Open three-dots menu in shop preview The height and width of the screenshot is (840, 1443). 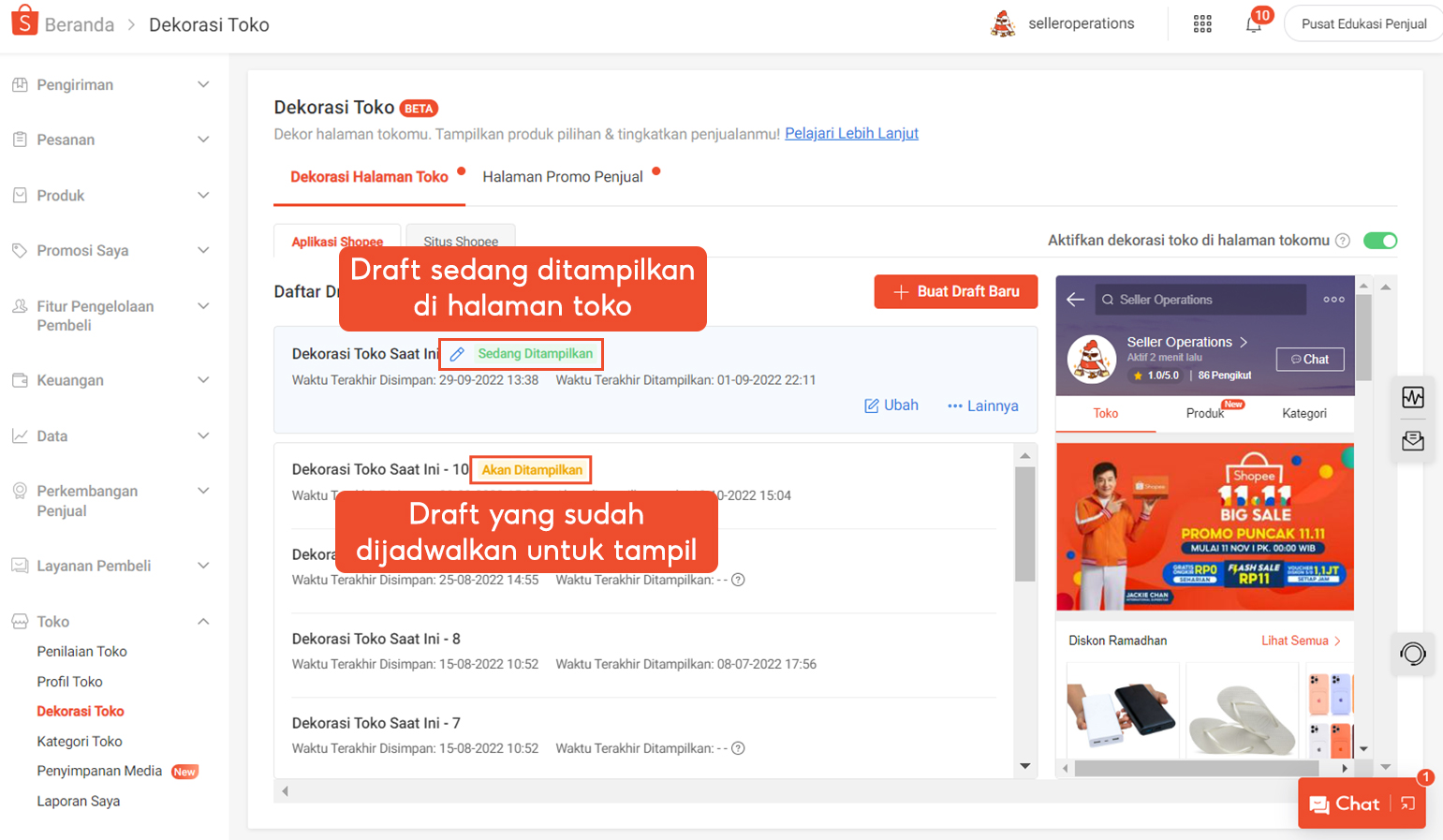pyautogui.click(x=1333, y=300)
